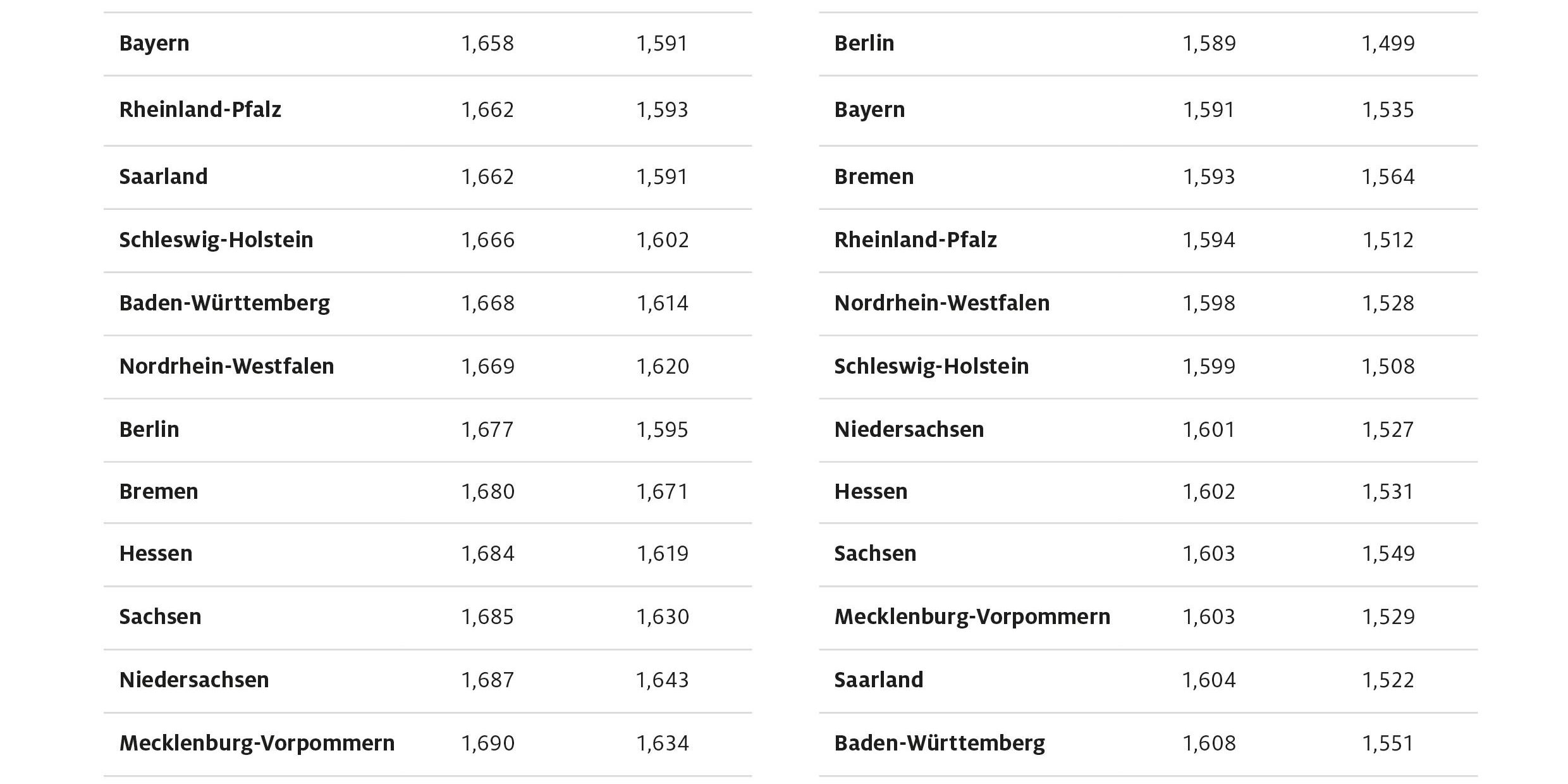Select the 1,508 value for Schleswig-Holstein
The width and height of the screenshot is (1568, 784).
pos(1388,367)
